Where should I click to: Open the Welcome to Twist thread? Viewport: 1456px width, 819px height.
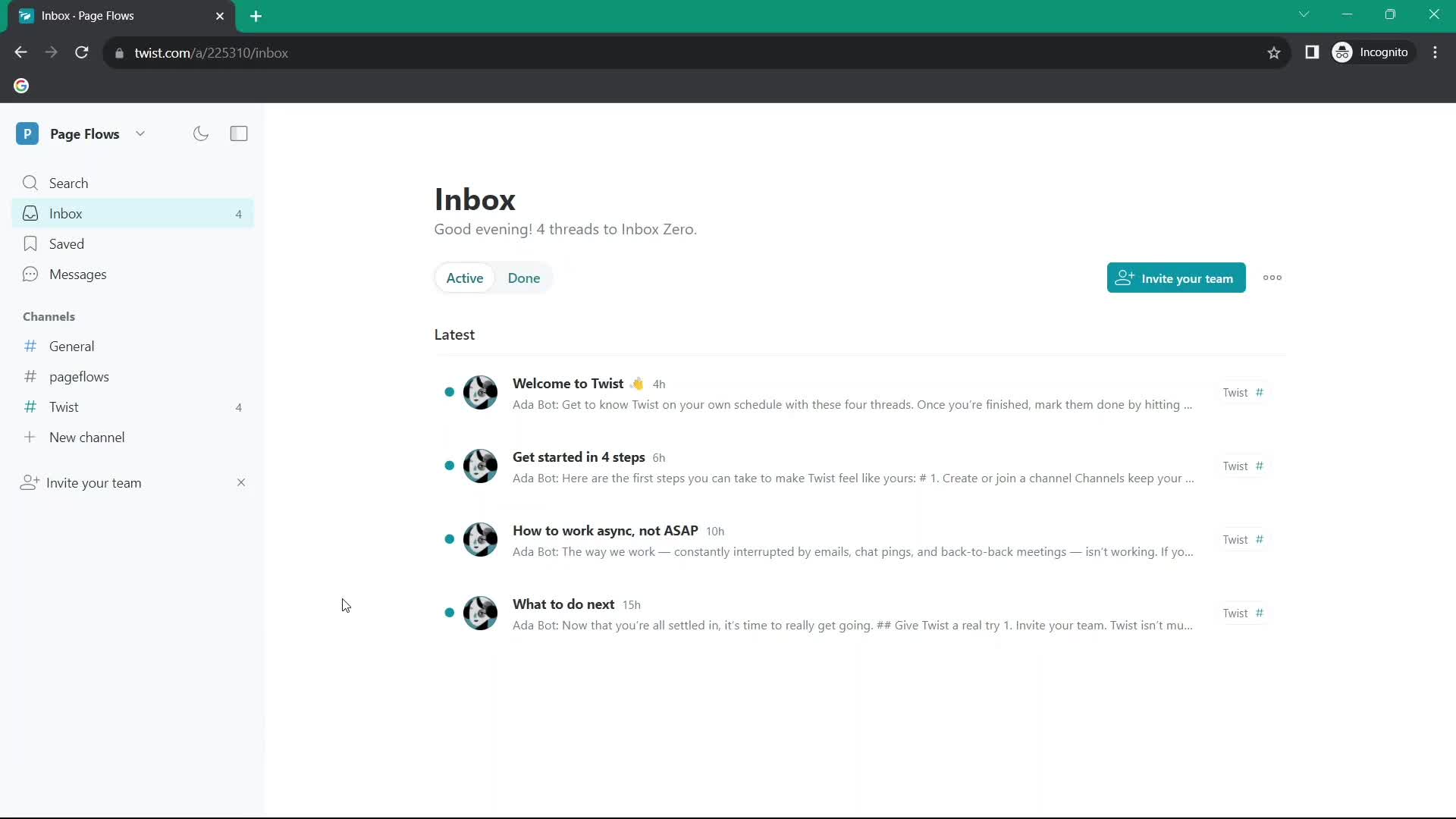pyautogui.click(x=568, y=383)
